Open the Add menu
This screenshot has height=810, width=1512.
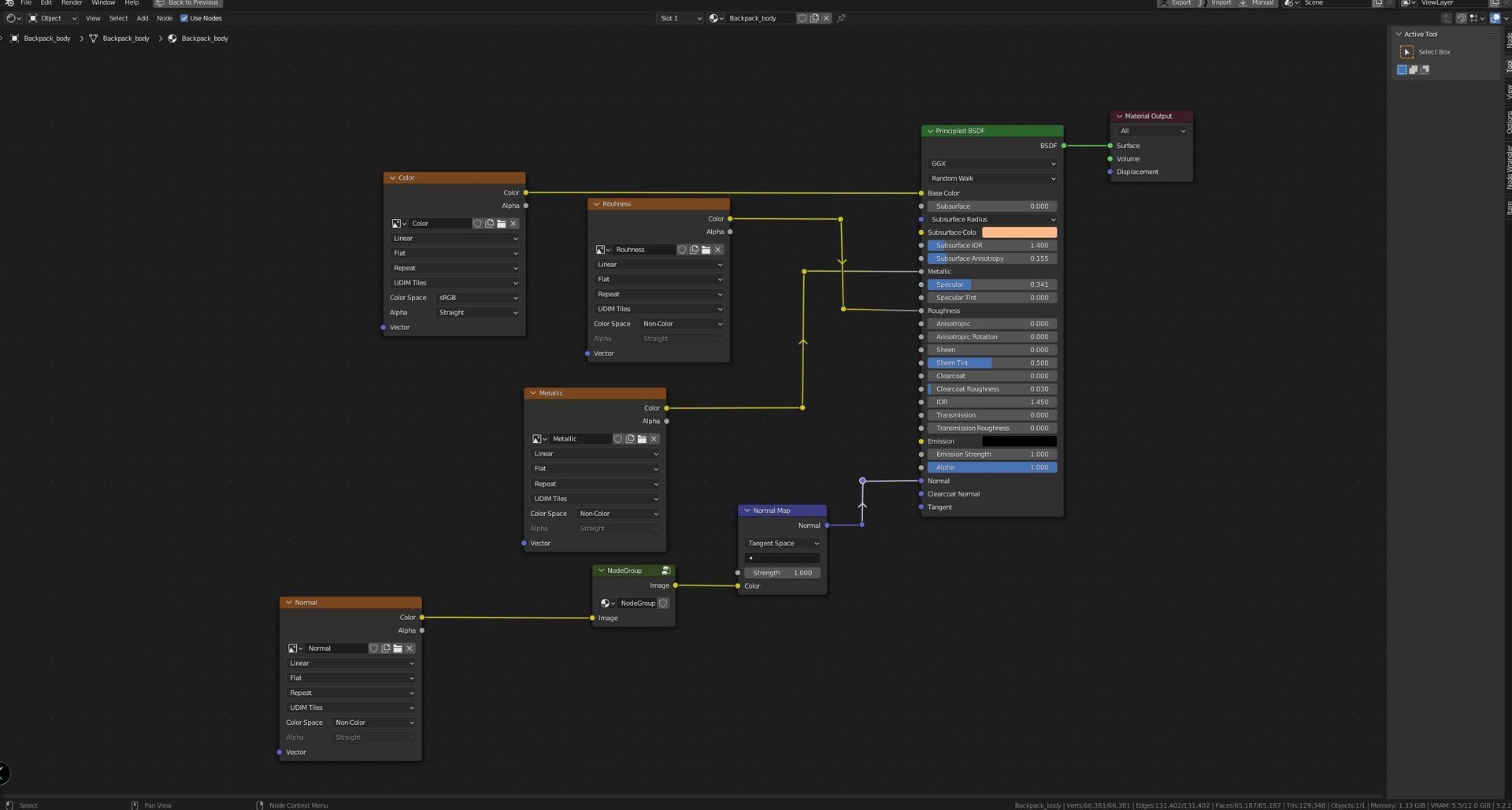(x=143, y=18)
